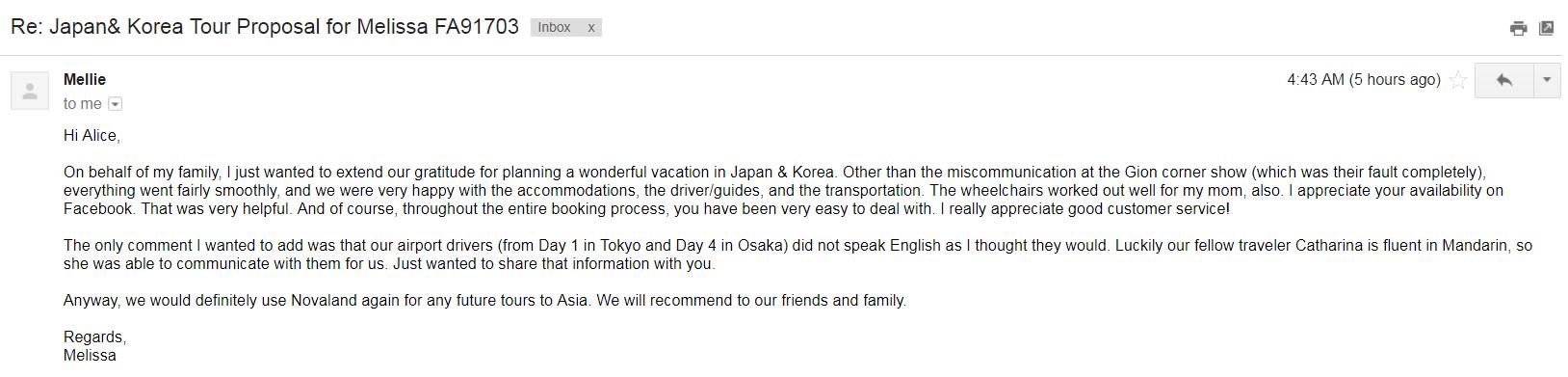The width and height of the screenshot is (1568, 377).
Task: Star this message from Mellie
Action: [1458, 80]
